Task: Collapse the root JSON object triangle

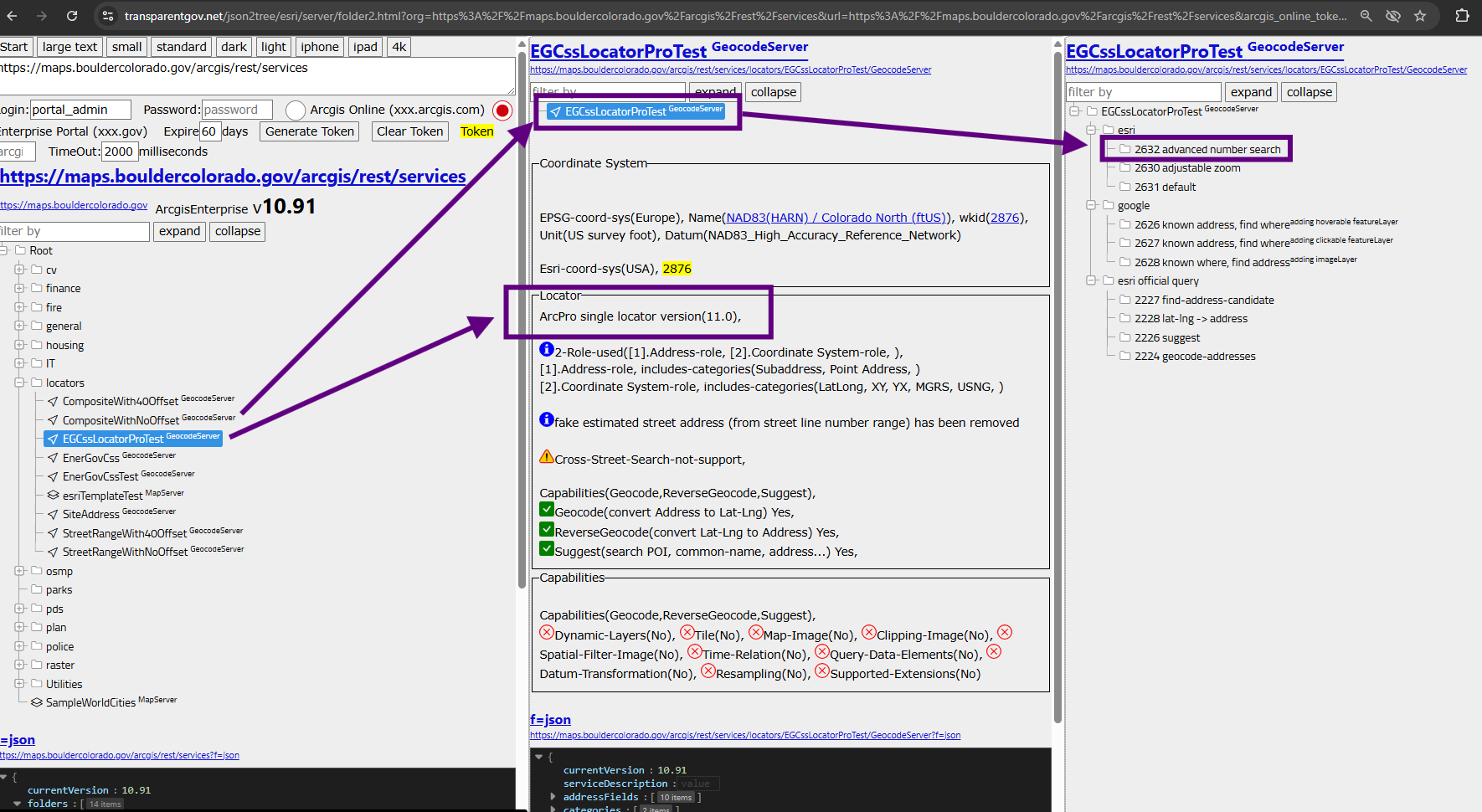Action: tap(4, 777)
